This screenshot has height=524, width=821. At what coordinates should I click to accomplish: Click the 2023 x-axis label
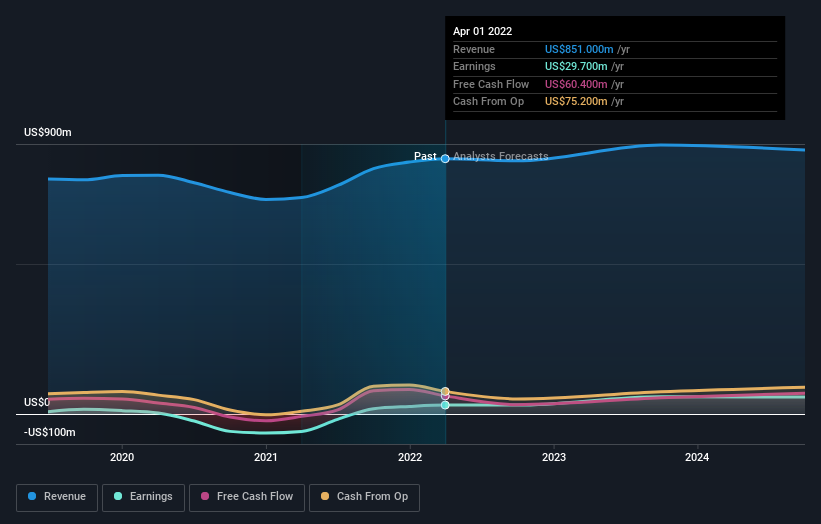tap(554, 457)
